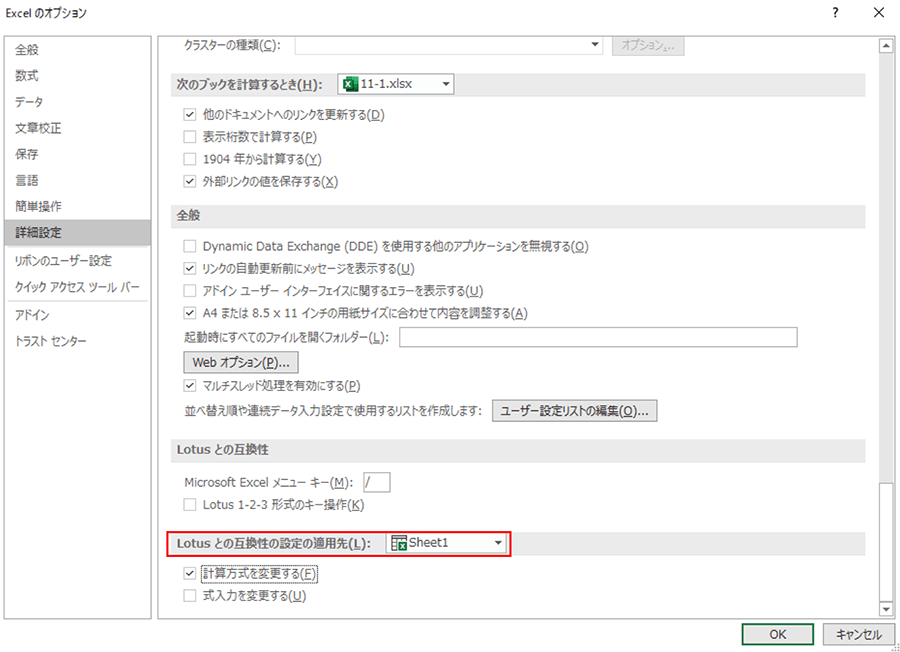Image resolution: width=900 pixels, height=652 pixels.
Task: Enable 式入力を変更する checkbox
Action: pos(189,596)
